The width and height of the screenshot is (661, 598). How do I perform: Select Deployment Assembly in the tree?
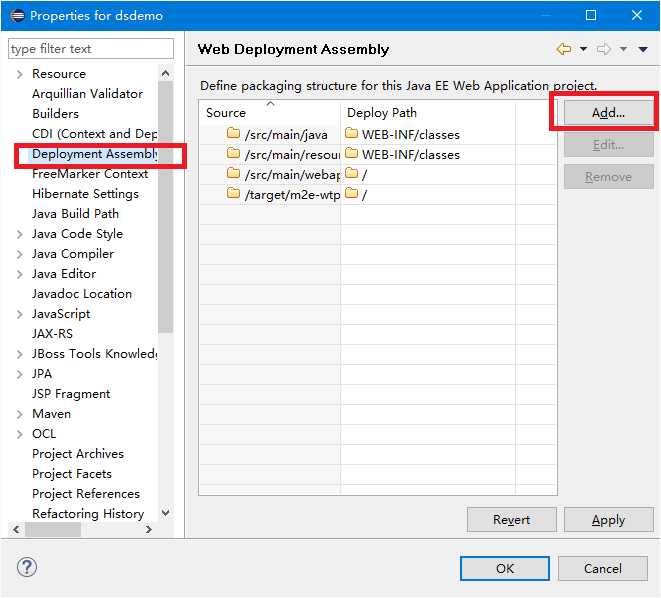[95, 154]
